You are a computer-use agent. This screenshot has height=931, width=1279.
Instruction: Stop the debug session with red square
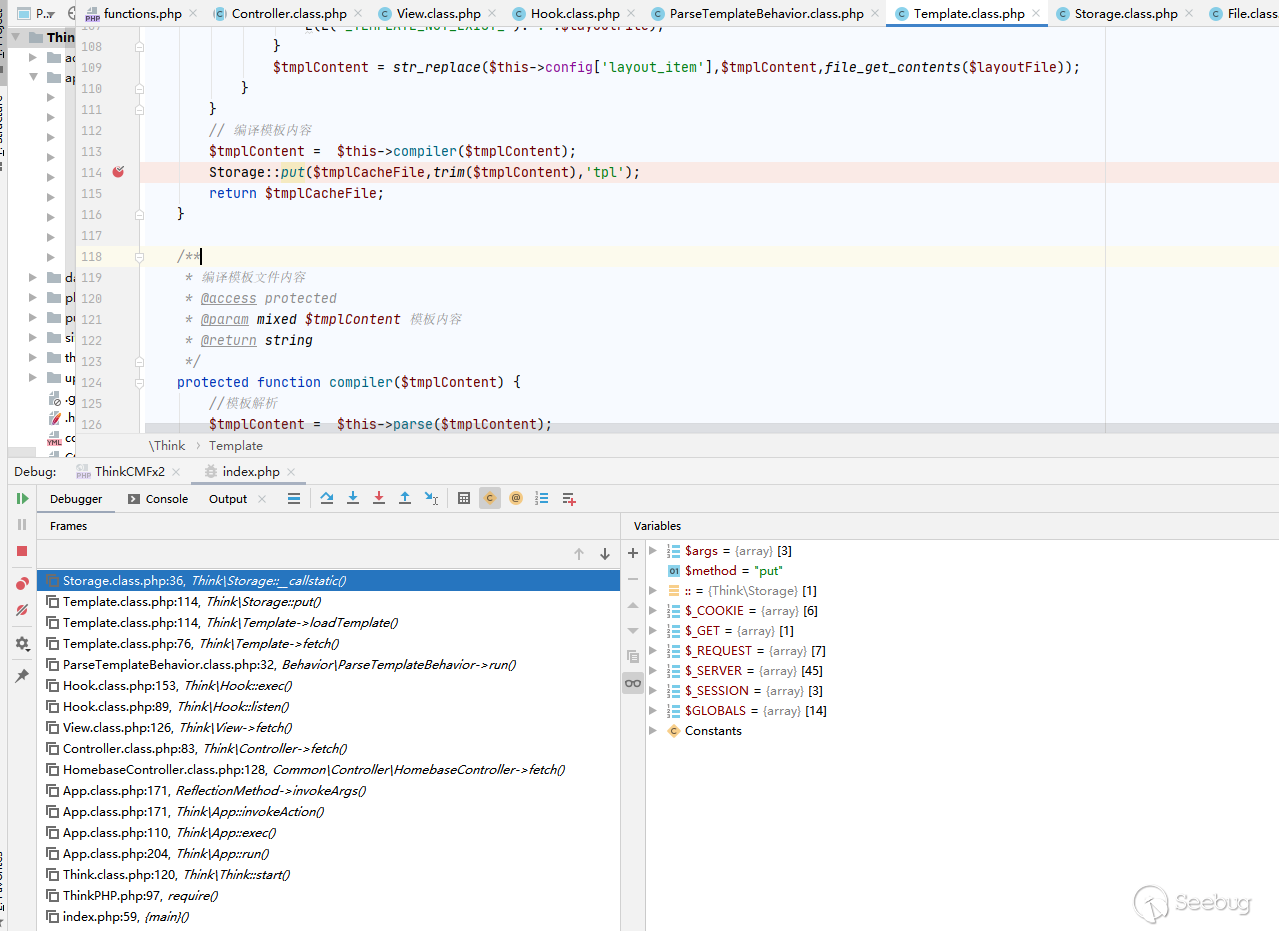[22, 551]
